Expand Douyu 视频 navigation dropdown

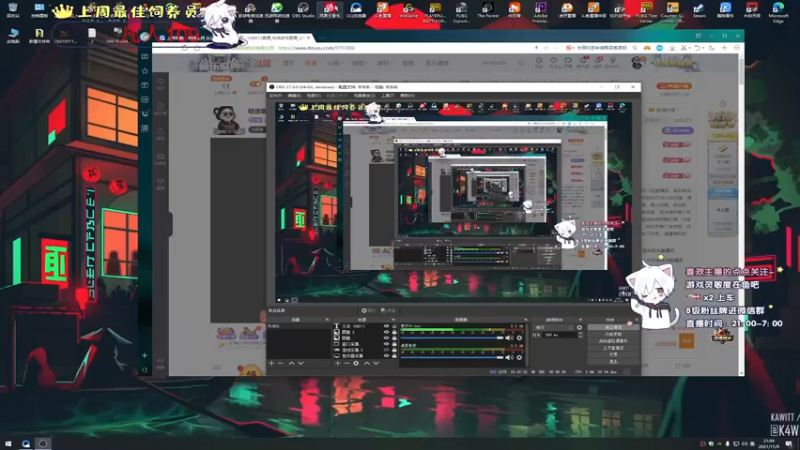pyautogui.click(x=360, y=63)
